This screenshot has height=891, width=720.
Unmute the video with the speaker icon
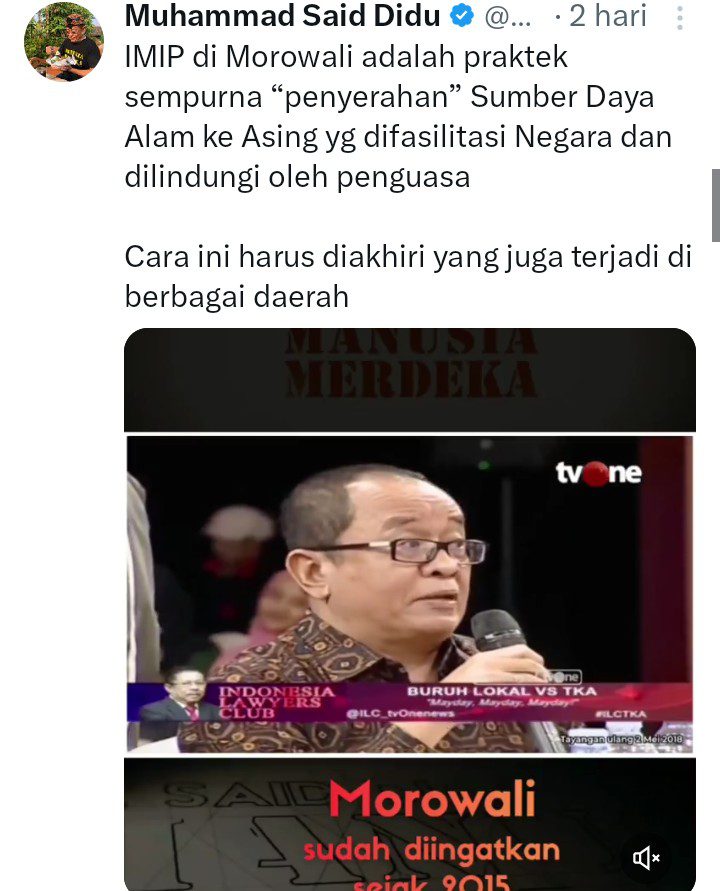[x=646, y=857]
